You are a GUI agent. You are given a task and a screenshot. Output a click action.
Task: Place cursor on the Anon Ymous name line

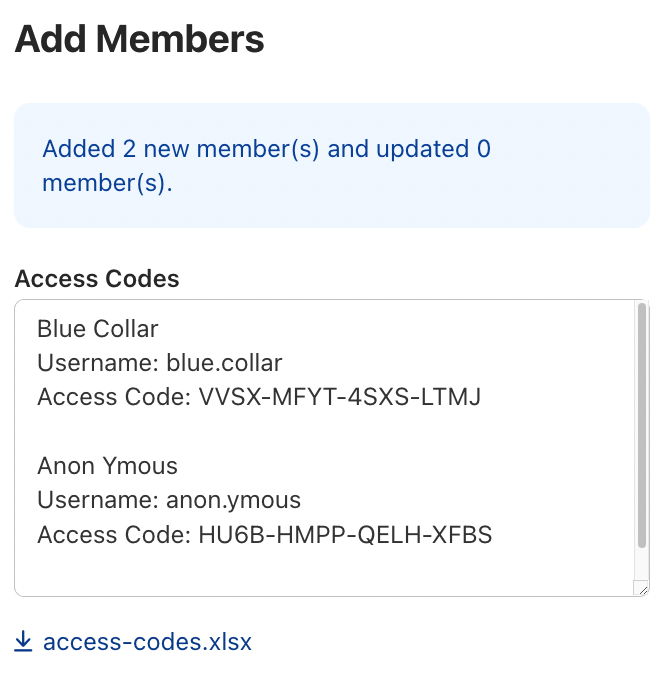click(107, 466)
